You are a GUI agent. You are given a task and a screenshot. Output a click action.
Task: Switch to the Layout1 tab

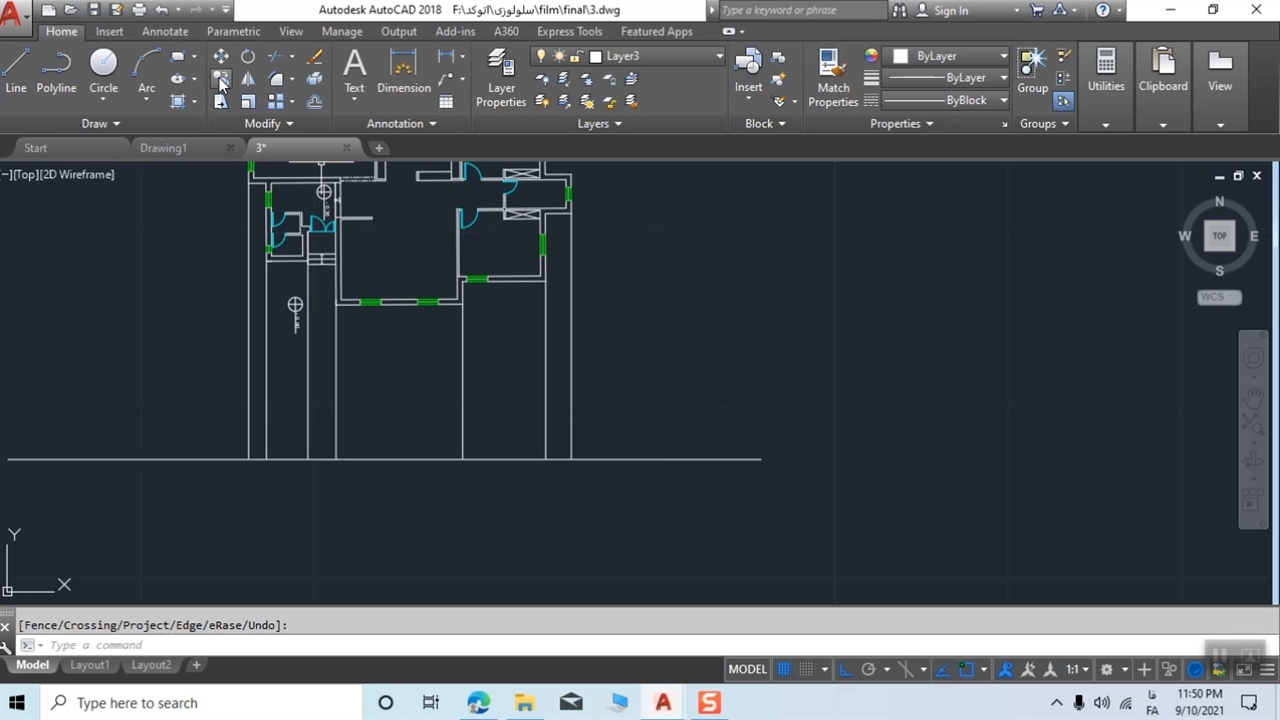point(89,665)
